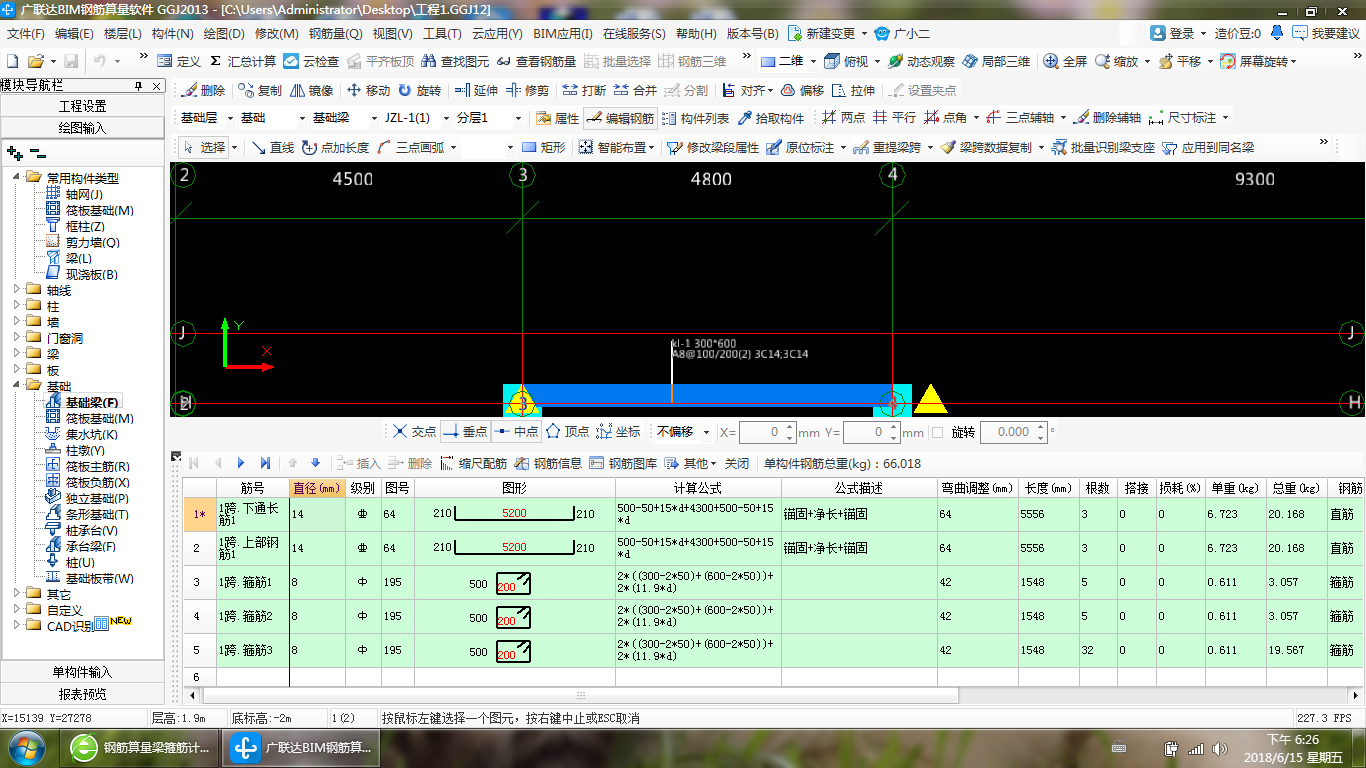Click 我要建议 feedback link
1366x768 pixels.
(x=1325, y=33)
